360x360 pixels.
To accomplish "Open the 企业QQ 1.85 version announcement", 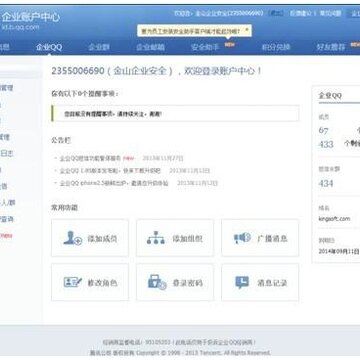I will [x=110, y=171].
